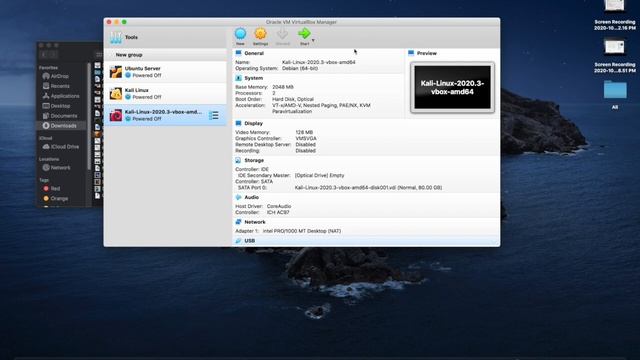Select the Red tag in Finder

coord(56,189)
